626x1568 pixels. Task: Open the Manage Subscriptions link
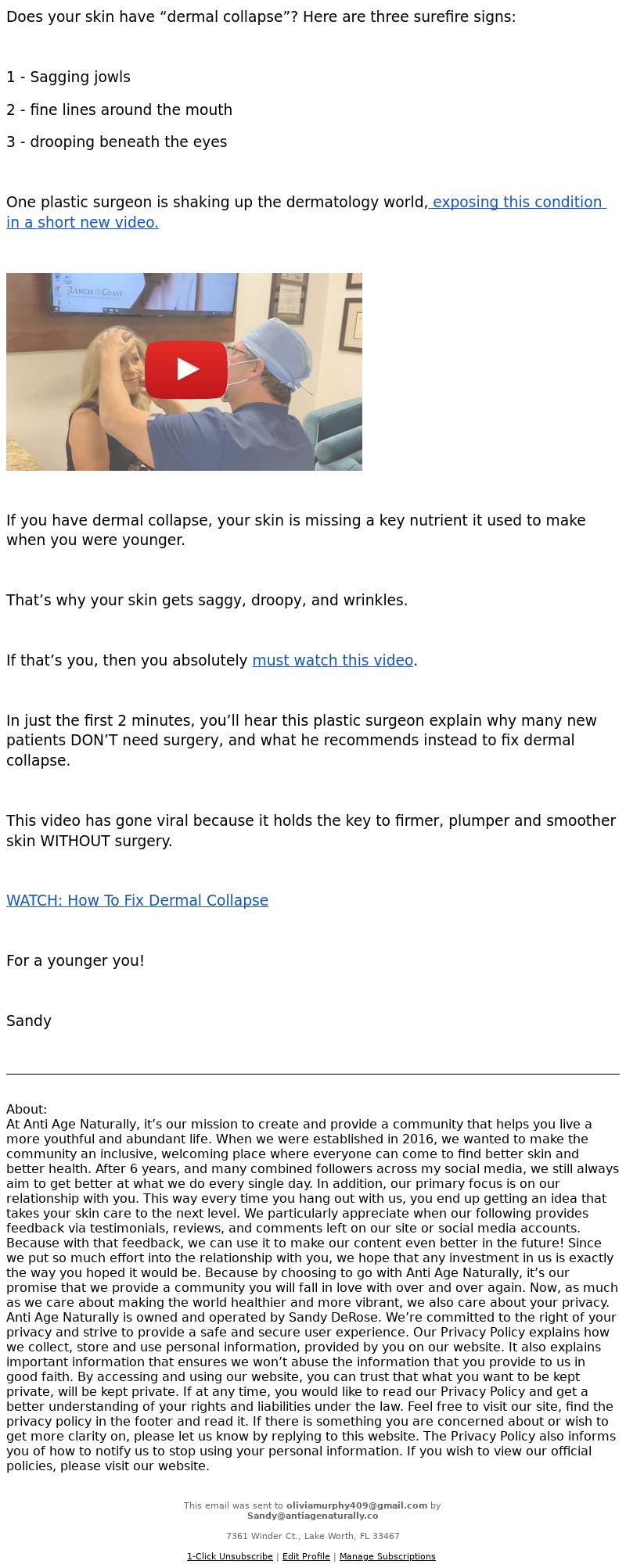pos(387,1556)
